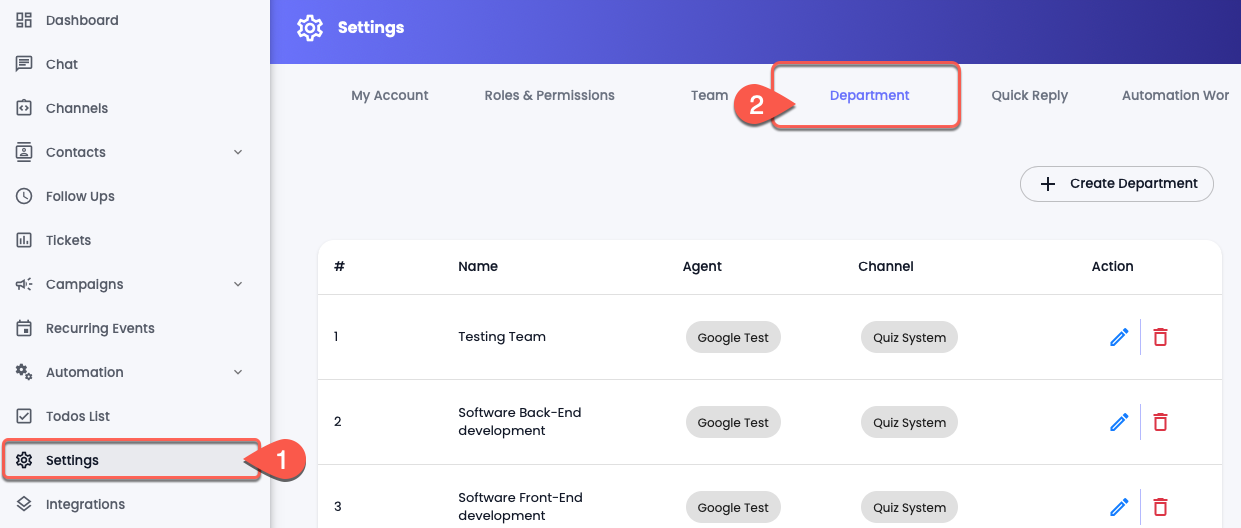Click the Todos List checkbox icon

point(25,416)
